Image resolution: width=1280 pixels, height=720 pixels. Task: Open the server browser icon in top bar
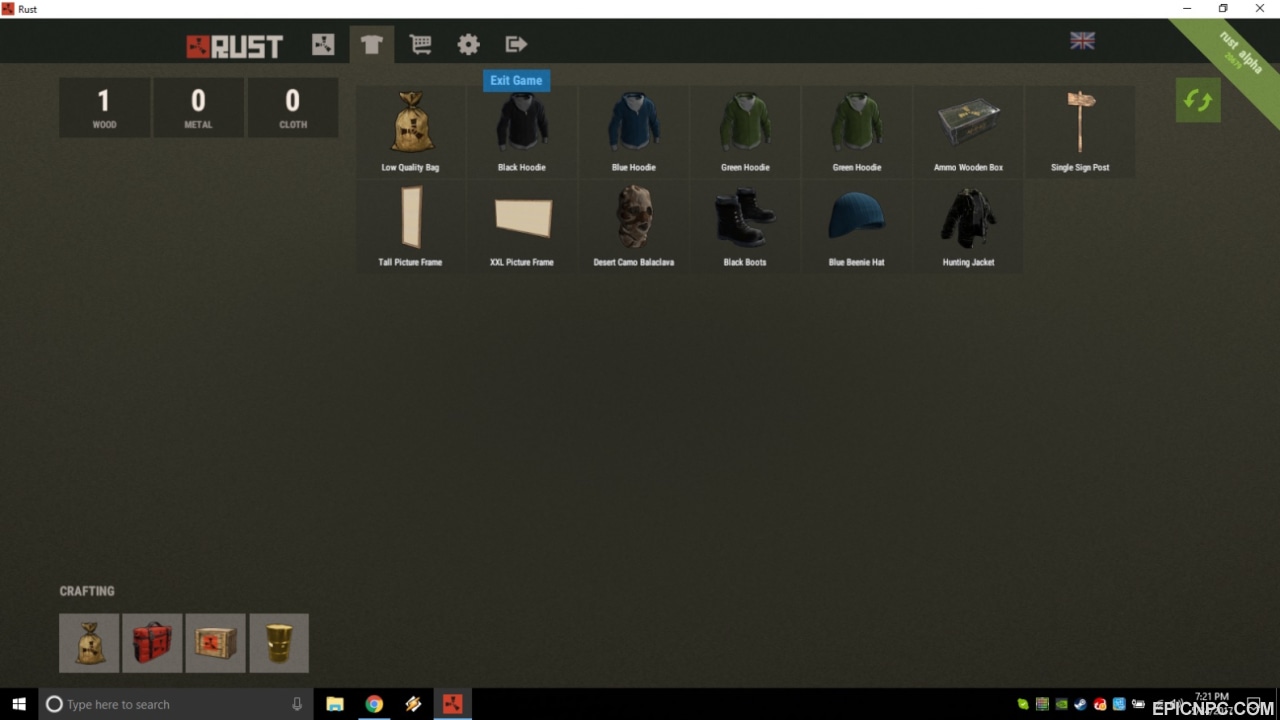pos(323,44)
